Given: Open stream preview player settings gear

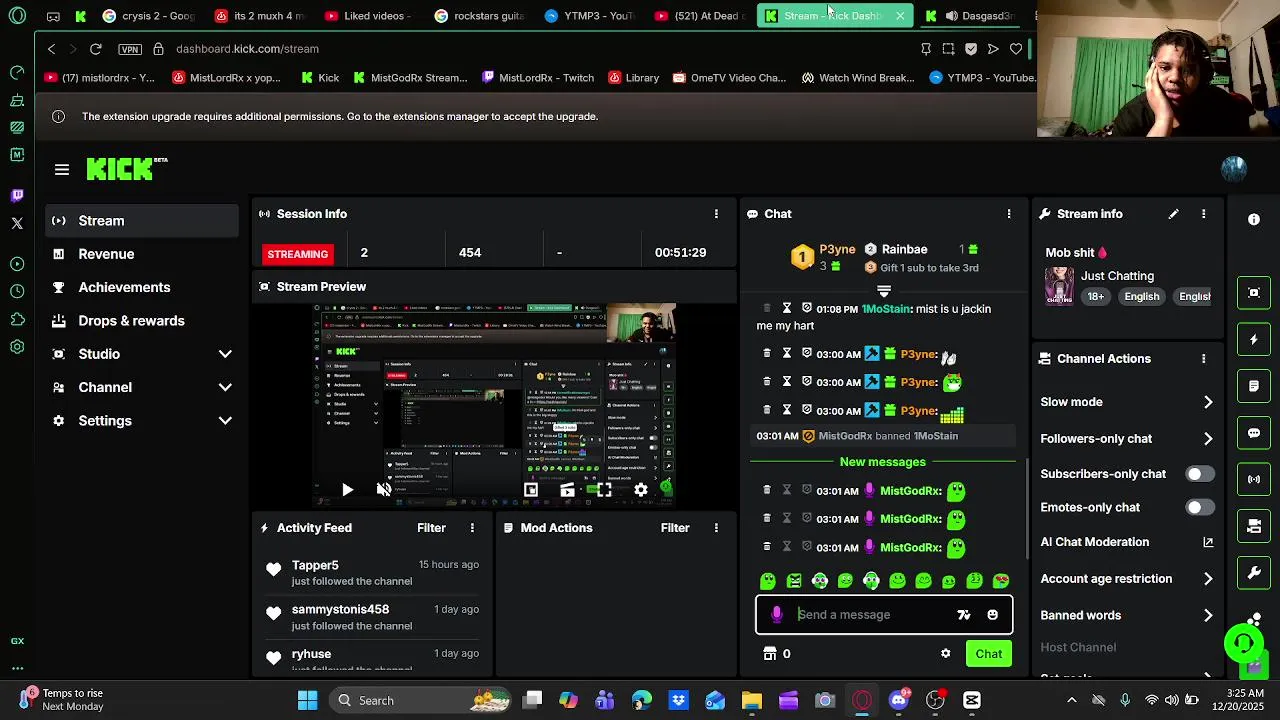Looking at the screenshot, I should click(x=641, y=490).
